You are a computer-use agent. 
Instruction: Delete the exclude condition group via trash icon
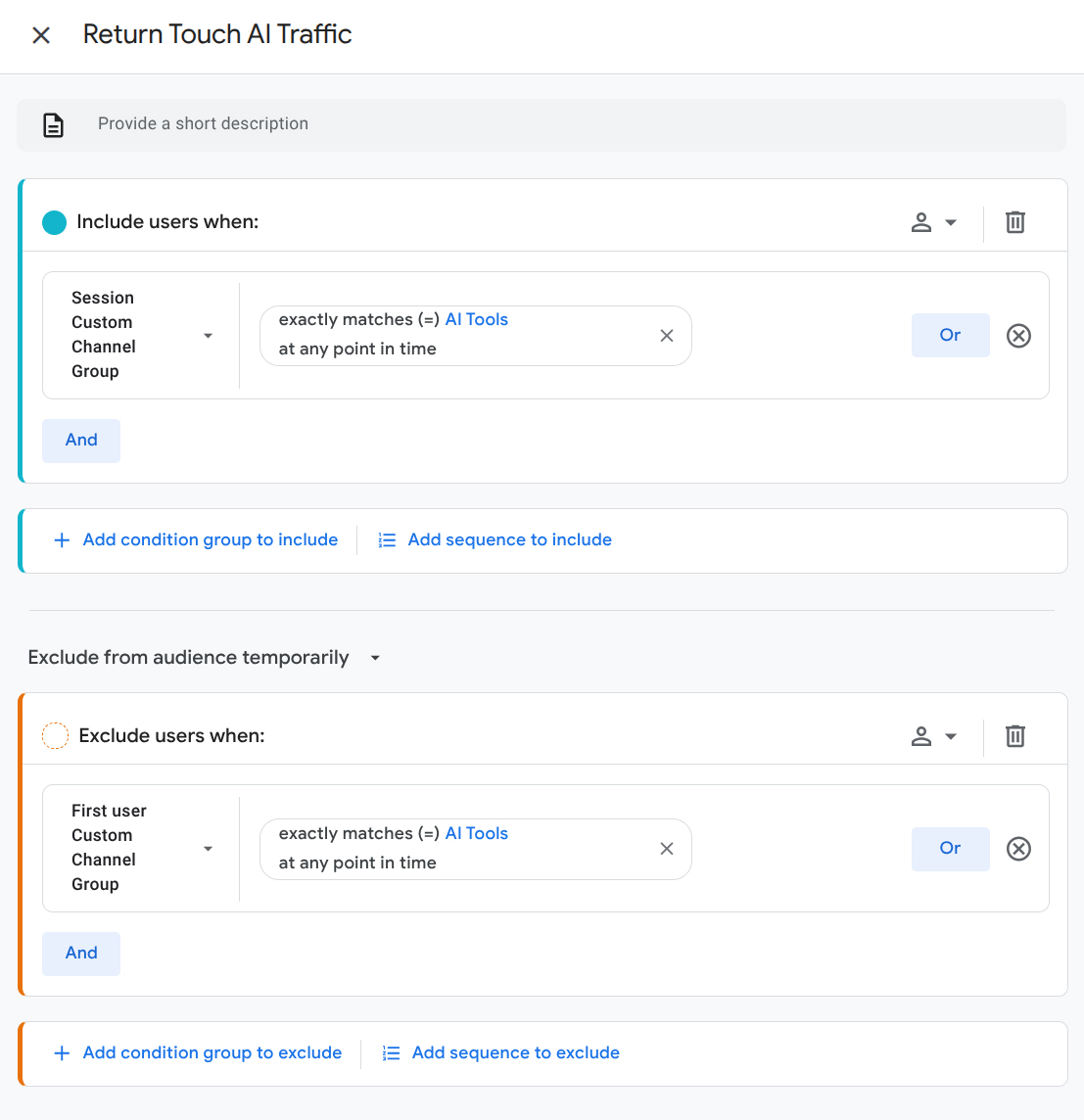[x=1015, y=736]
